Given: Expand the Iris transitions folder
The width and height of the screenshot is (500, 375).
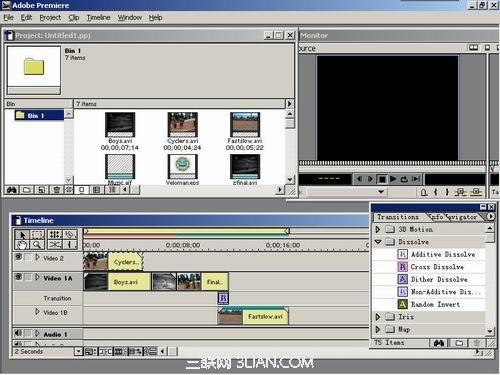Looking at the screenshot, I should [x=378, y=317].
